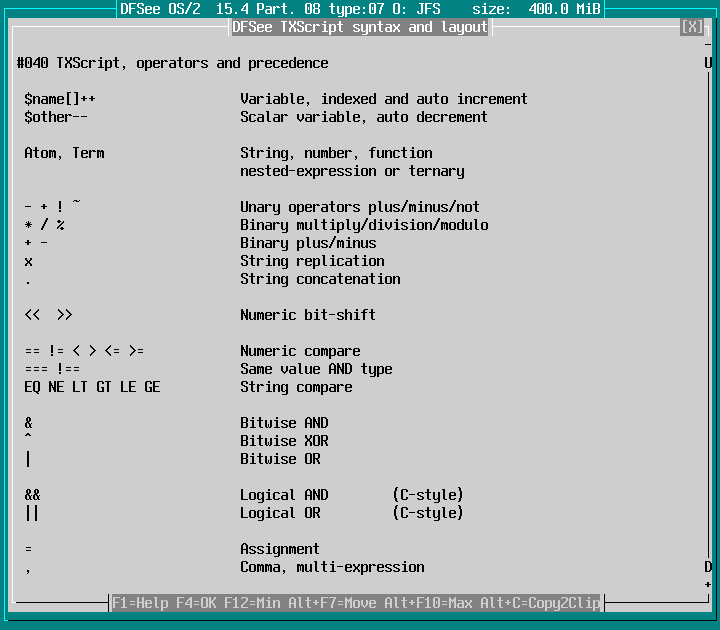Click F4=OK in the bottom bar

click(x=200, y=603)
